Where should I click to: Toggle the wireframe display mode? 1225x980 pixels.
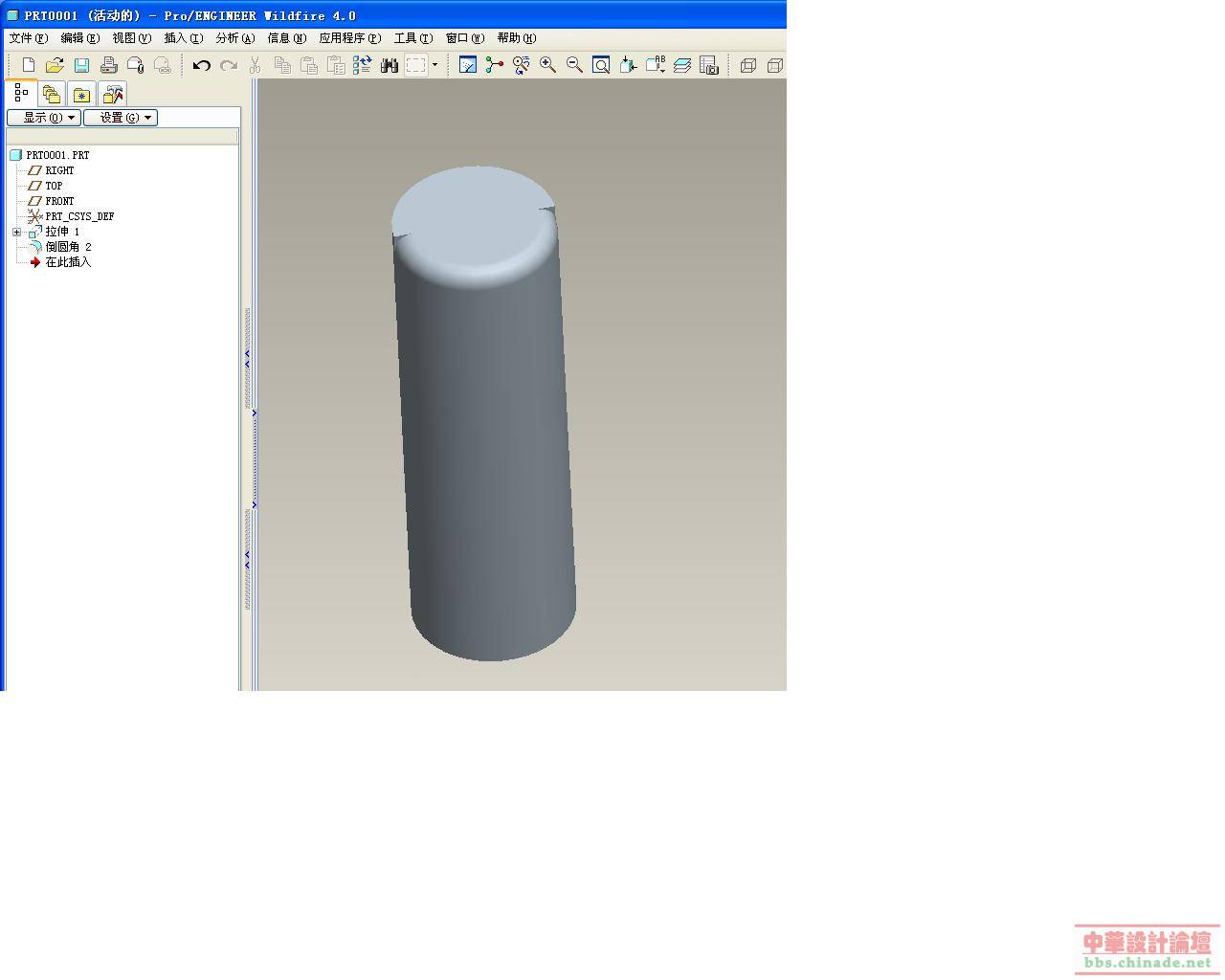tap(748, 65)
